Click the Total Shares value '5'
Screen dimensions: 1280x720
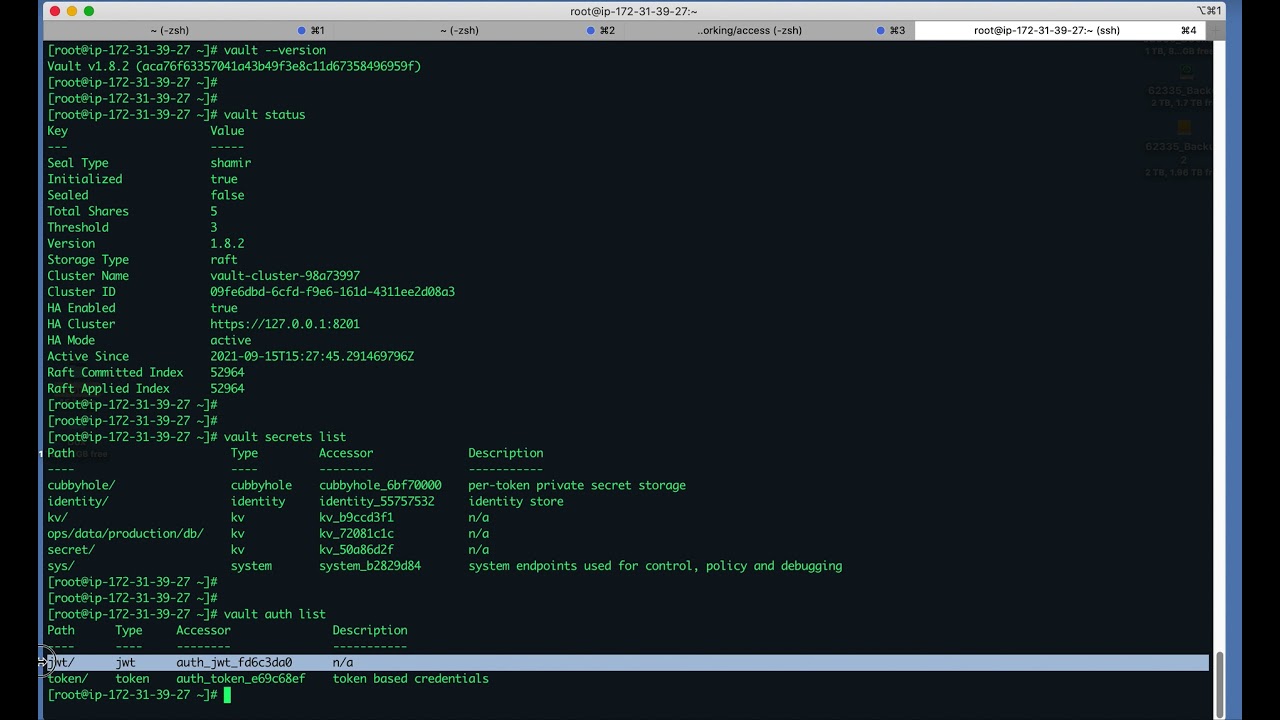(x=214, y=211)
